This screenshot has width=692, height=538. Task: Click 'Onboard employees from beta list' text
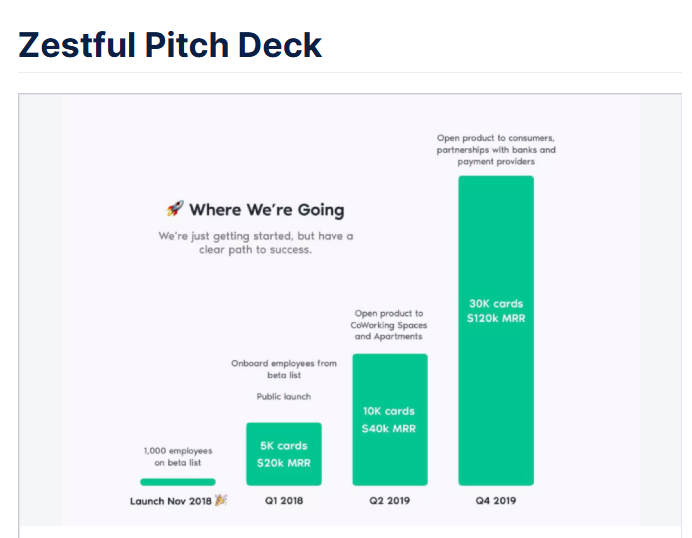[x=284, y=369]
